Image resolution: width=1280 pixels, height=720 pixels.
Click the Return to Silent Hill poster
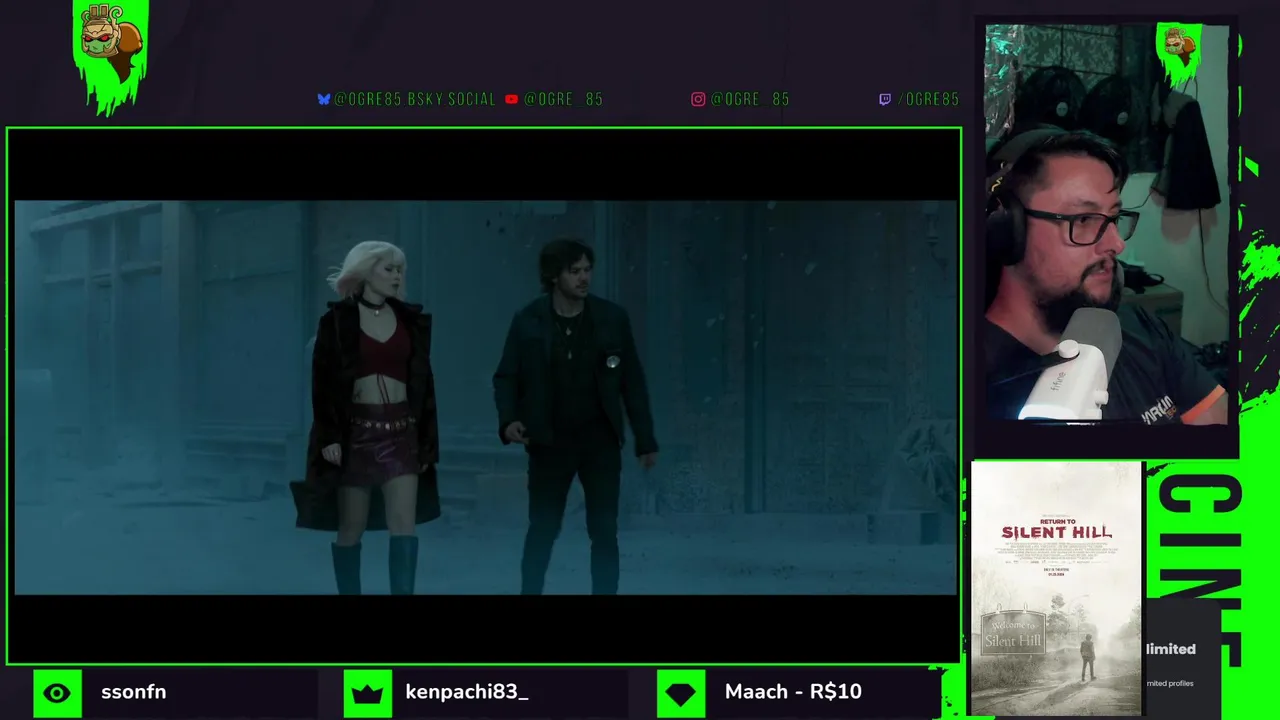pos(1057,588)
